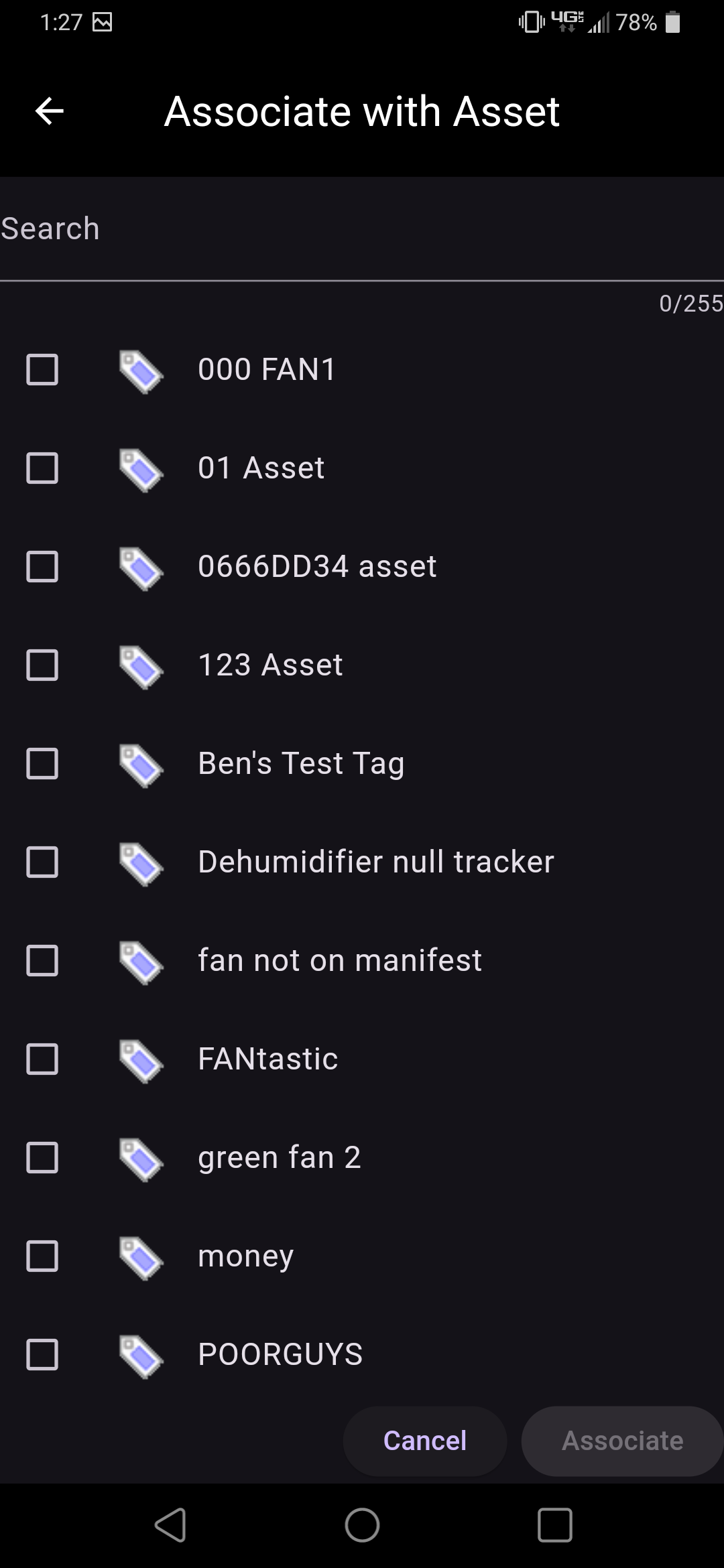Image resolution: width=724 pixels, height=1568 pixels.
Task: Tap the tag icon next to 01 Asset
Action: point(141,469)
